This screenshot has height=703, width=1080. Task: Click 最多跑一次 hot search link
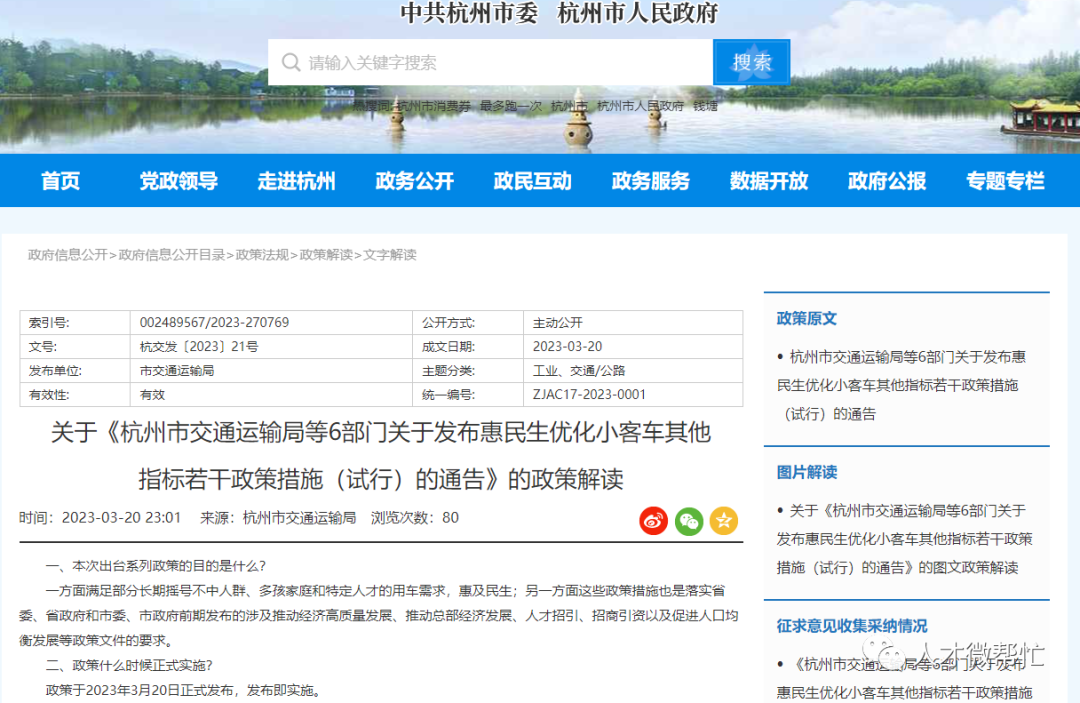click(x=512, y=105)
